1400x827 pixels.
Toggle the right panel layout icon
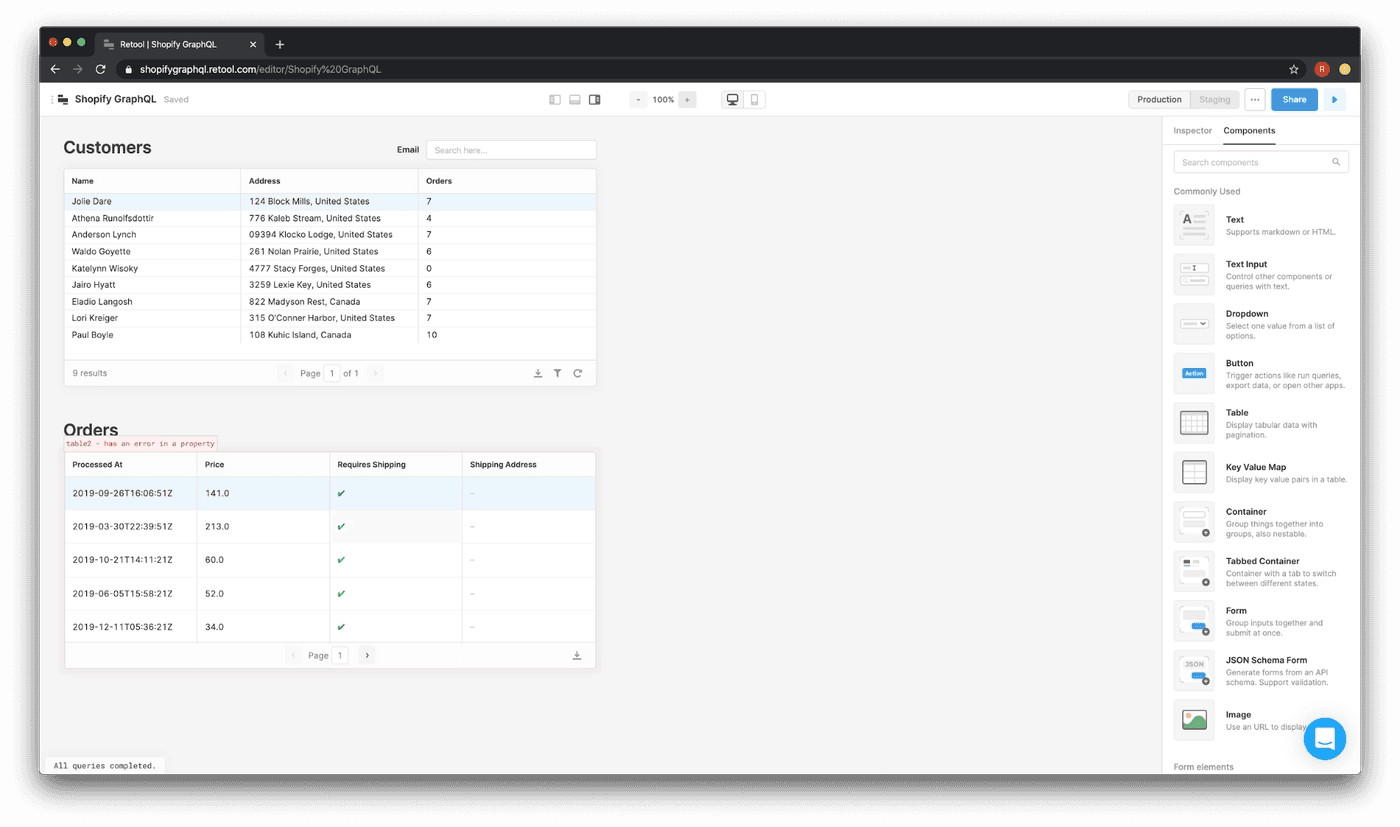coord(595,100)
